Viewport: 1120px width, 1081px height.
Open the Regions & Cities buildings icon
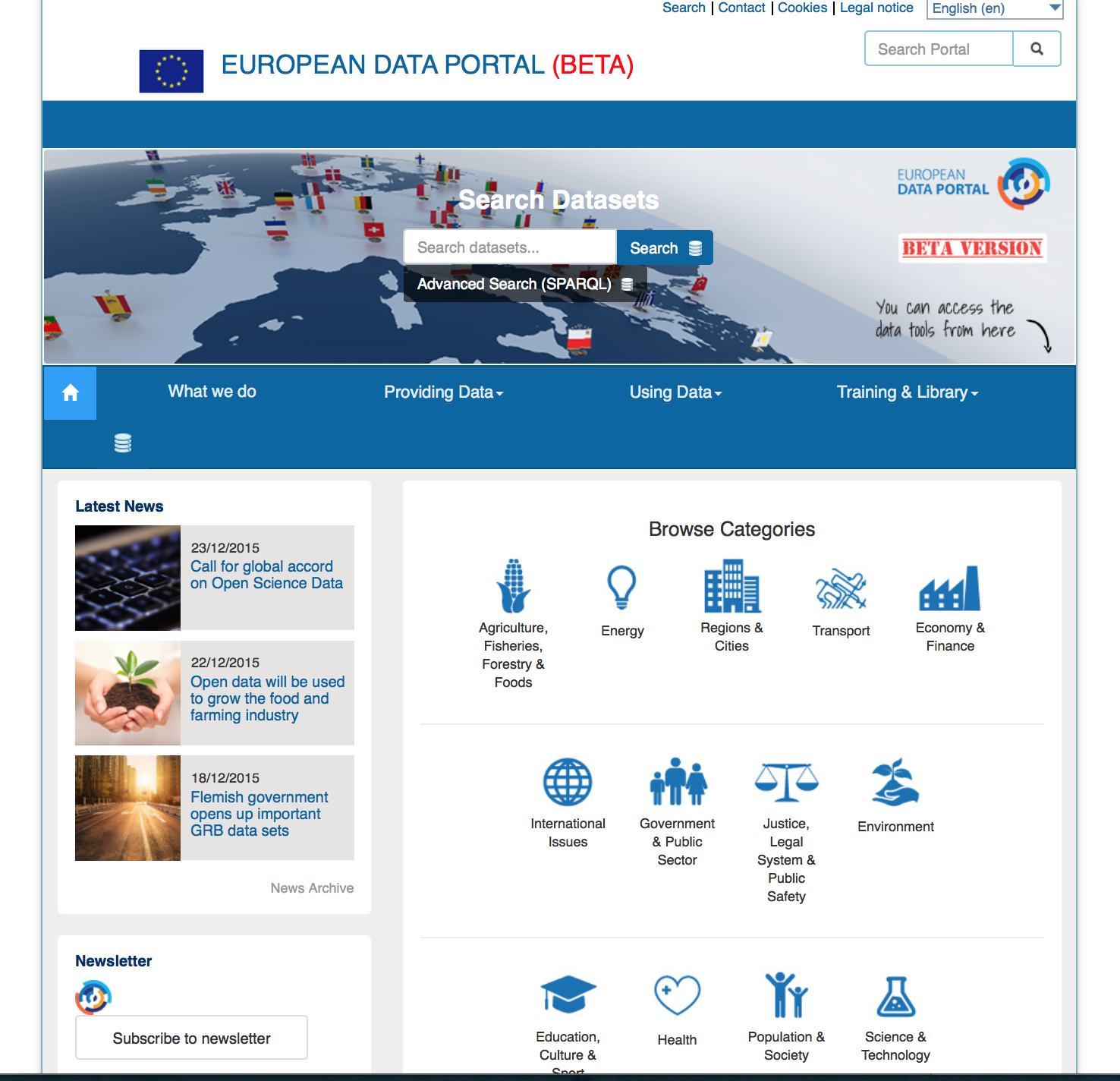pyautogui.click(x=731, y=585)
